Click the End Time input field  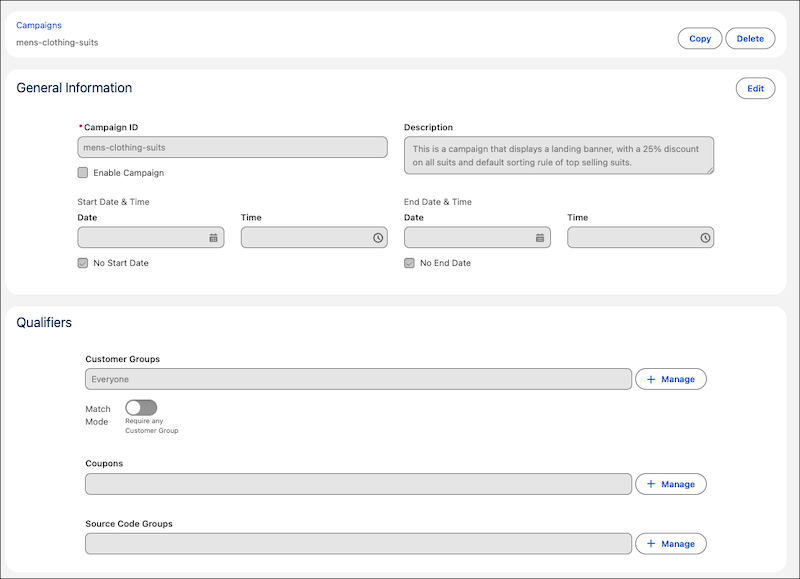click(640, 238)
